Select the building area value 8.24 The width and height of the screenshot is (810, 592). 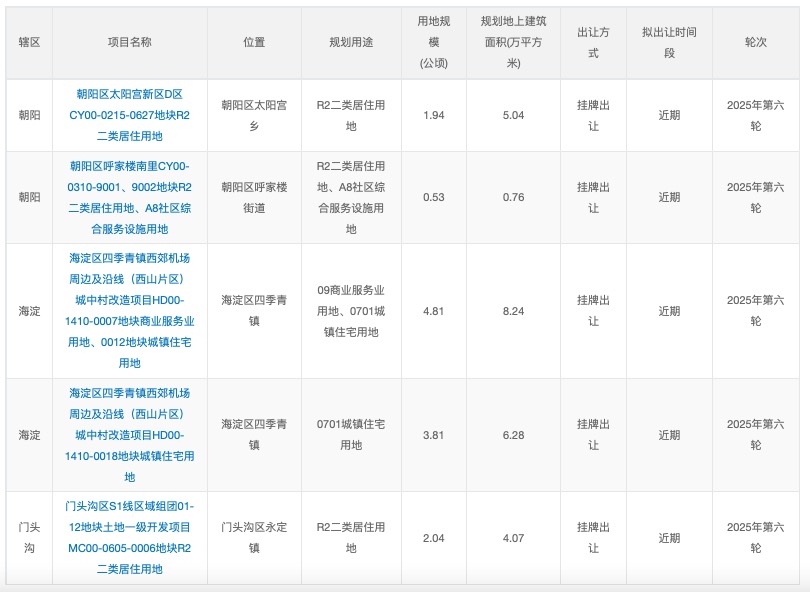pos(513,311)
